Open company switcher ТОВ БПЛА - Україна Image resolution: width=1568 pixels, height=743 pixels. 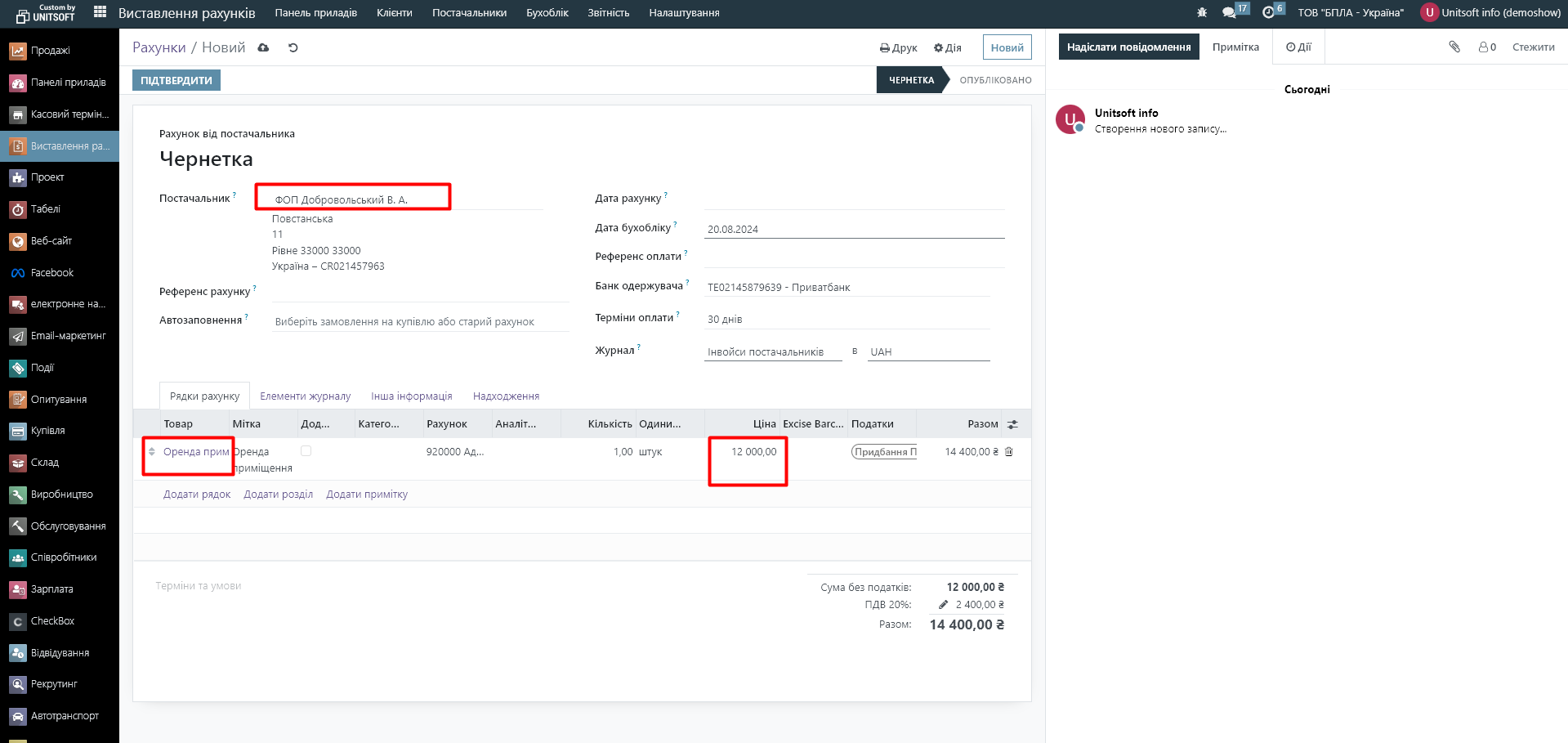tap(1350, 13)
